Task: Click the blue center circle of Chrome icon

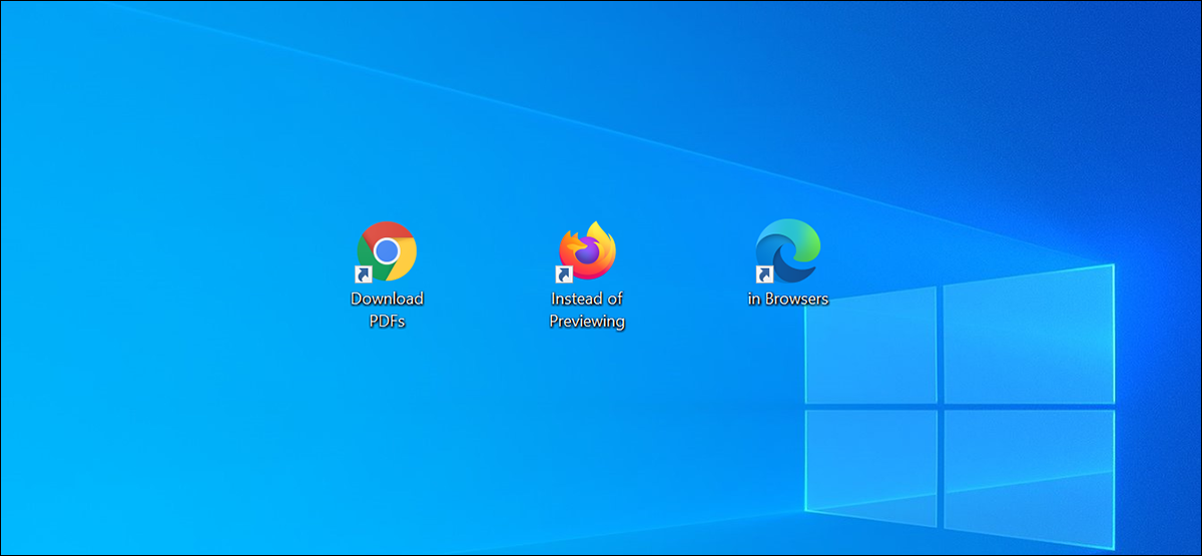Action: point(387,251)
